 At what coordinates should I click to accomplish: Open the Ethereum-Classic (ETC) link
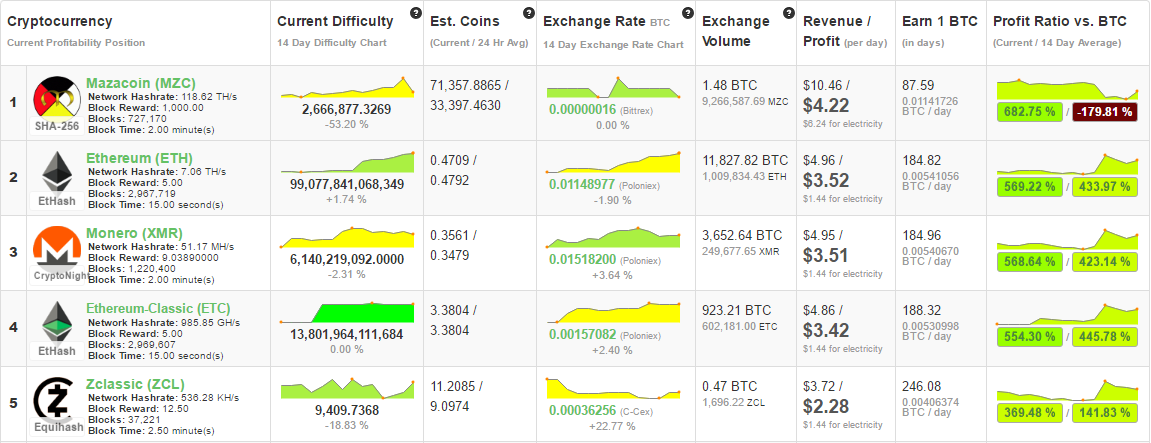[x=158, y=308]
